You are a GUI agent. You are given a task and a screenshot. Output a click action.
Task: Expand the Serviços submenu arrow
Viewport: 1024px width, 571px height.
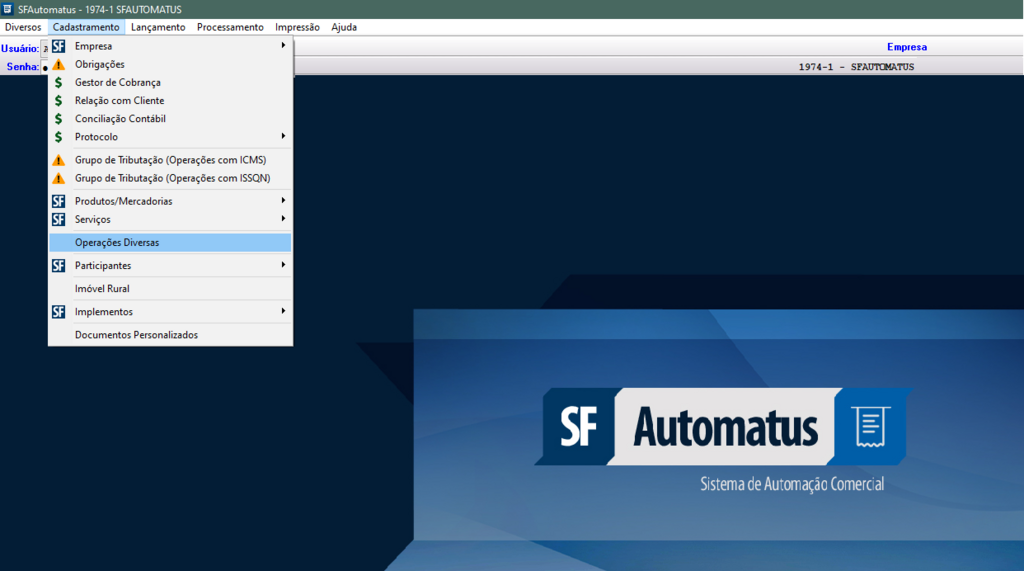coord(283,219)
